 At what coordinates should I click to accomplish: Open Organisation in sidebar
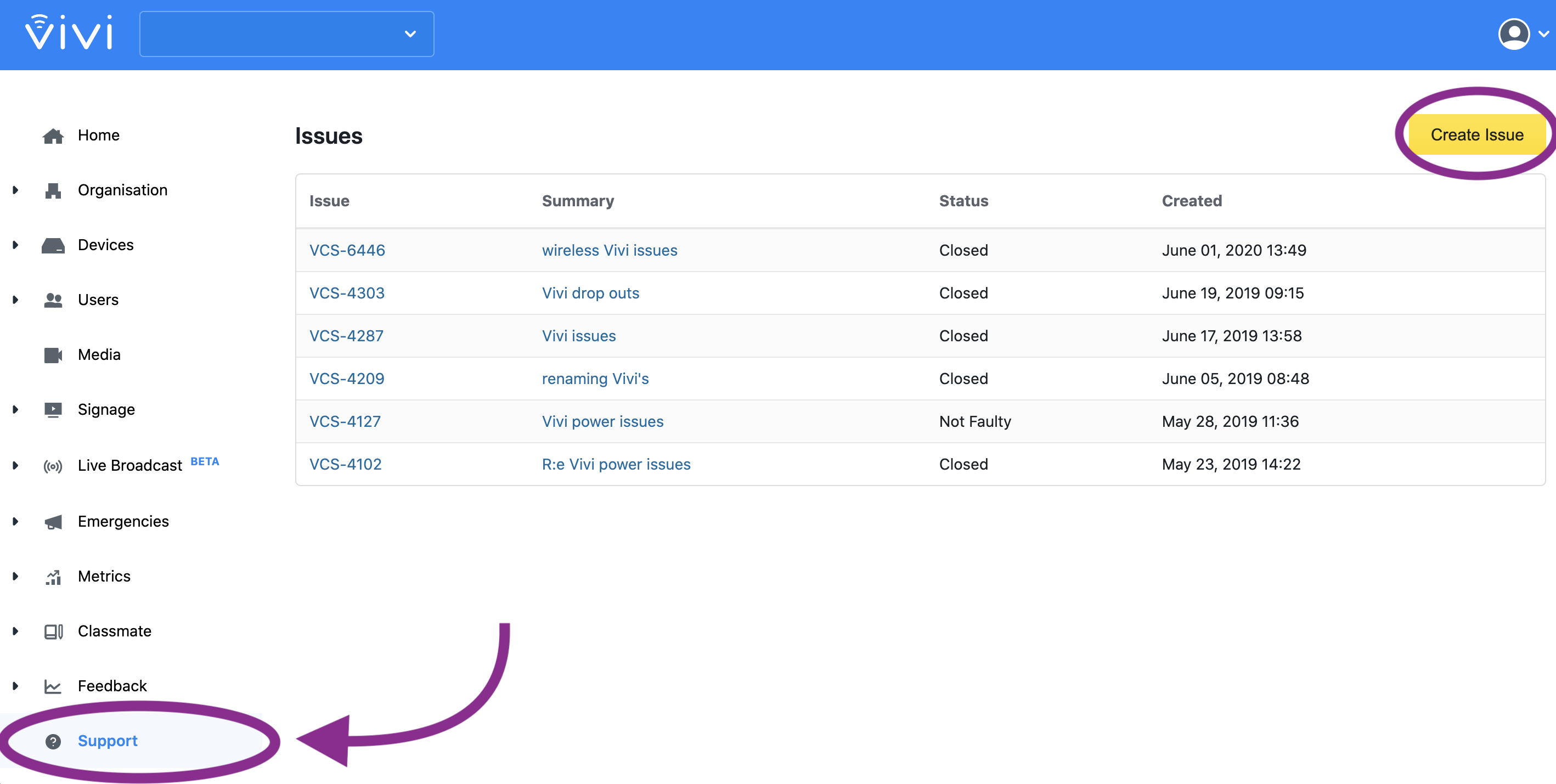click(122, 190)
